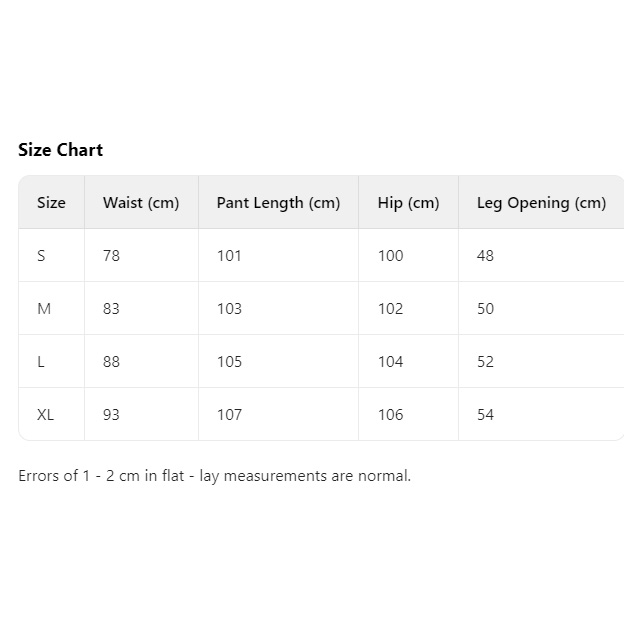Click the XL size row label
The width and height of the screenshot is (624, 624).
click(x=46, y=415)
